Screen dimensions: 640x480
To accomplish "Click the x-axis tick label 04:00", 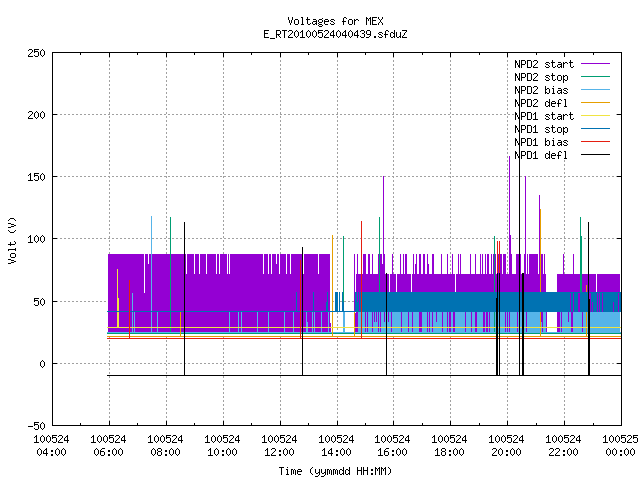I will pos(51,452).
